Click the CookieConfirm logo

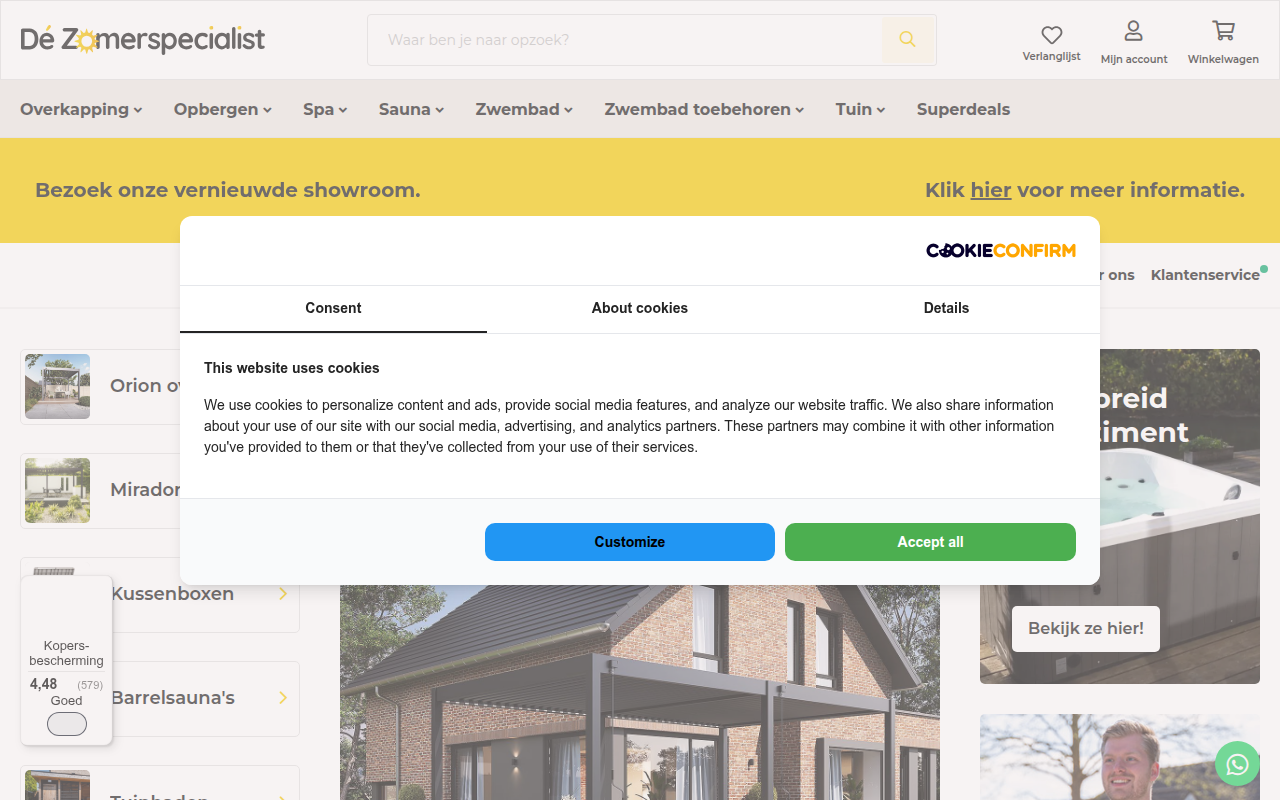coord(1001,250)
